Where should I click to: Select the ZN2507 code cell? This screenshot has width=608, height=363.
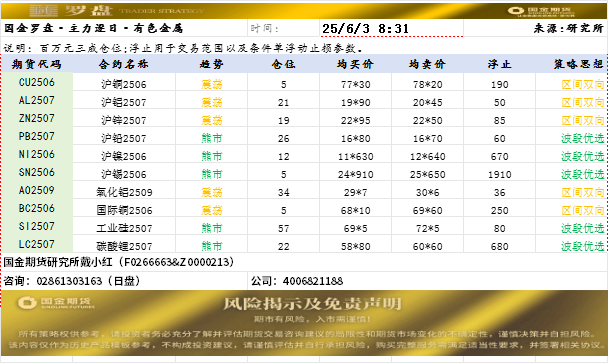[37, 118]
